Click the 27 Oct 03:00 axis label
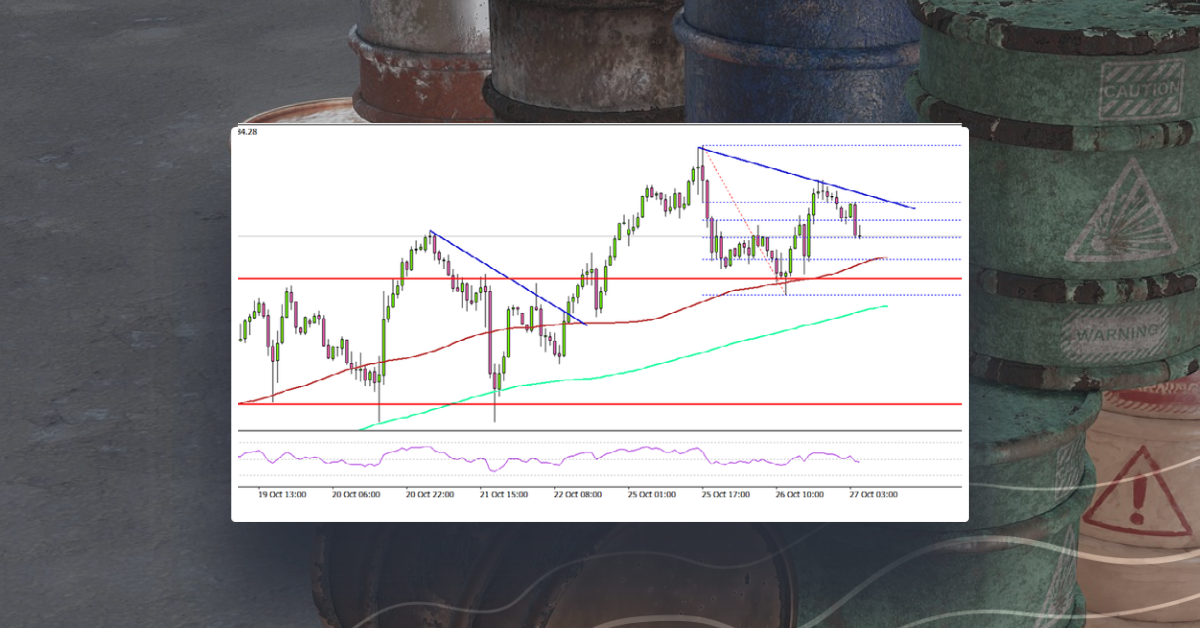Viewport: 1200px width, 628px height. click(872, 494)
